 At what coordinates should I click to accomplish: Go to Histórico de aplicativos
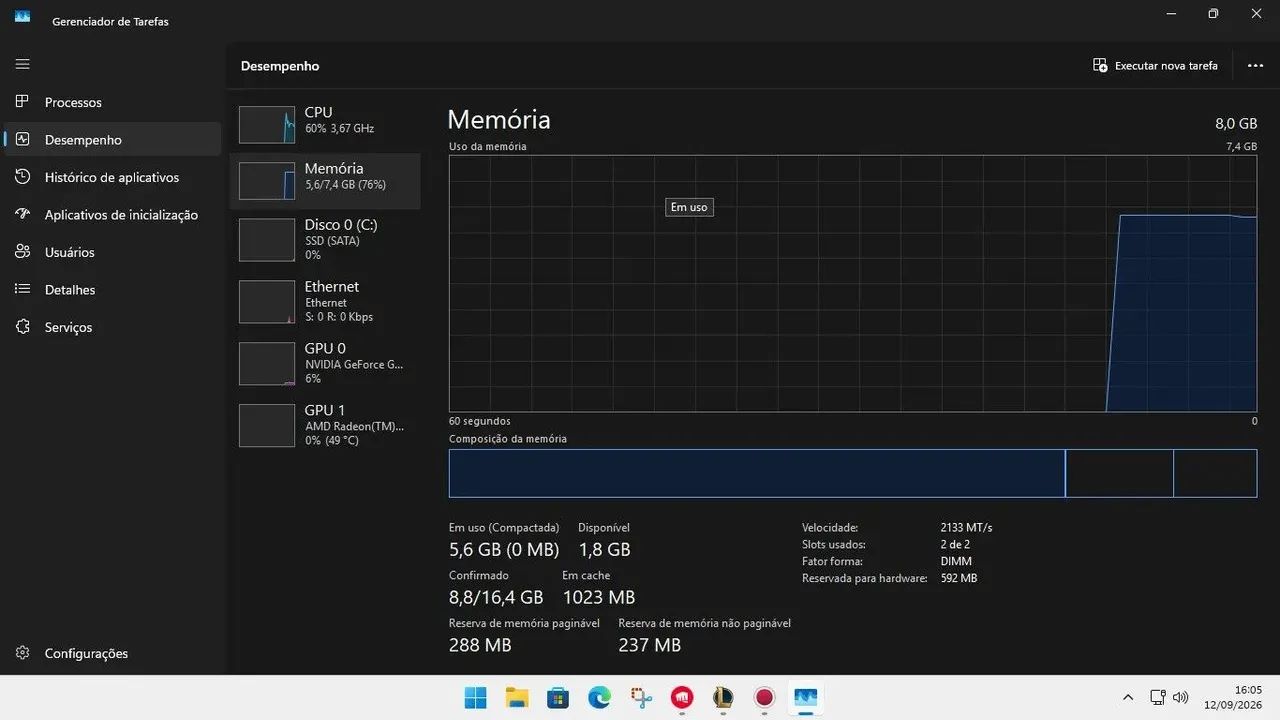tap(112, 177)
